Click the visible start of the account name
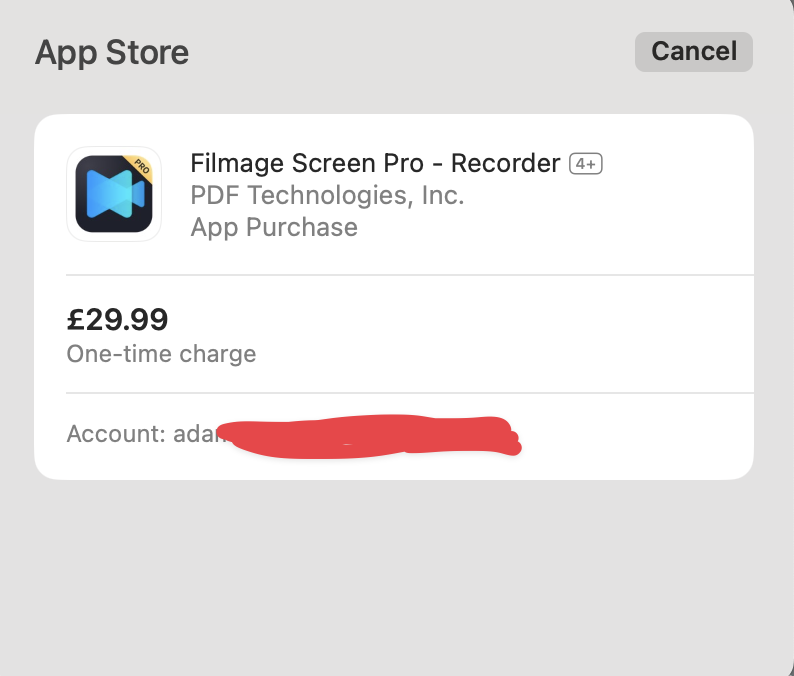794x676 pixels. [x=194, y=434]
